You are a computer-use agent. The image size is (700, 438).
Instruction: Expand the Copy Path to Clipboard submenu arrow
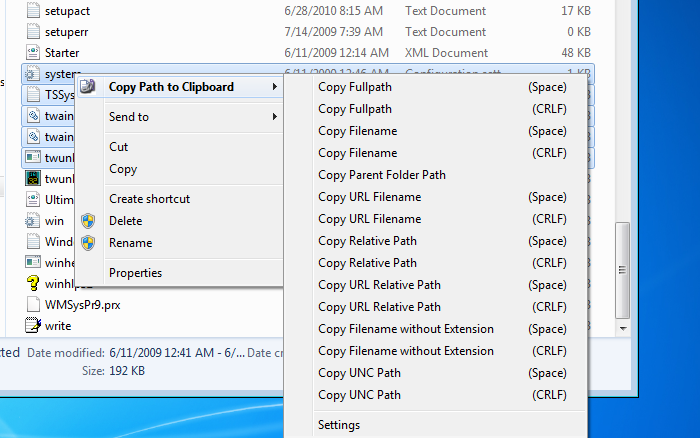(275, 87)
